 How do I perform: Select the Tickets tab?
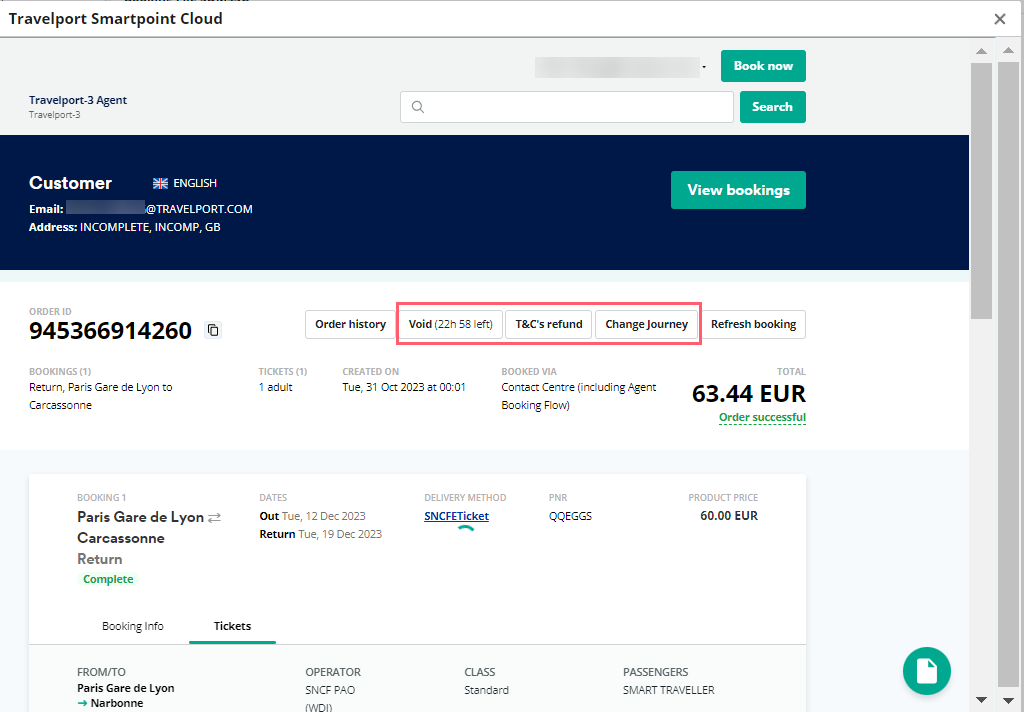pyautogui.click(x=232, y=626)
